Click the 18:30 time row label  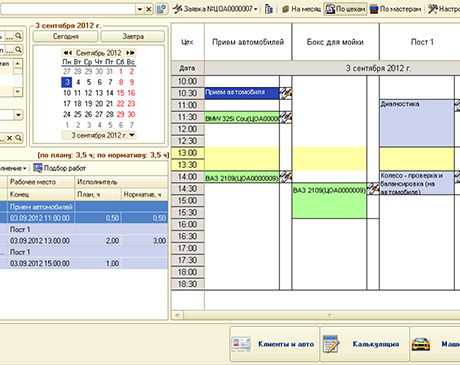(x=188, y=284)
